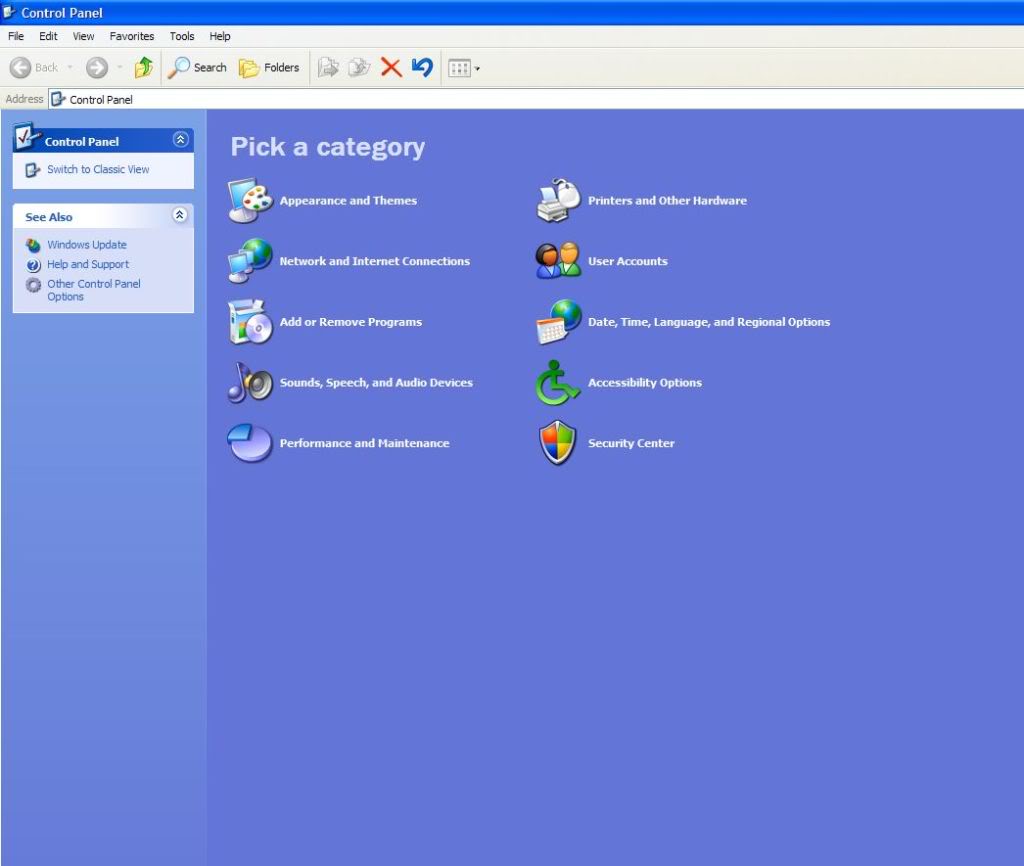This screenshot has height=866, width=1024.
Task: Open Printers and Other Hardware
Action: pos(667,200)
